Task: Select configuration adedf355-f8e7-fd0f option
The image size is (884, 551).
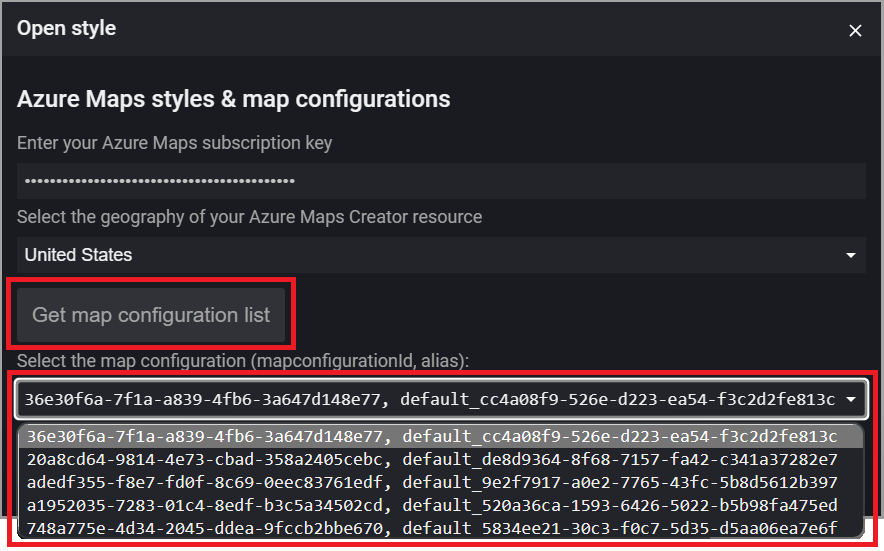Action: point(440,483)
